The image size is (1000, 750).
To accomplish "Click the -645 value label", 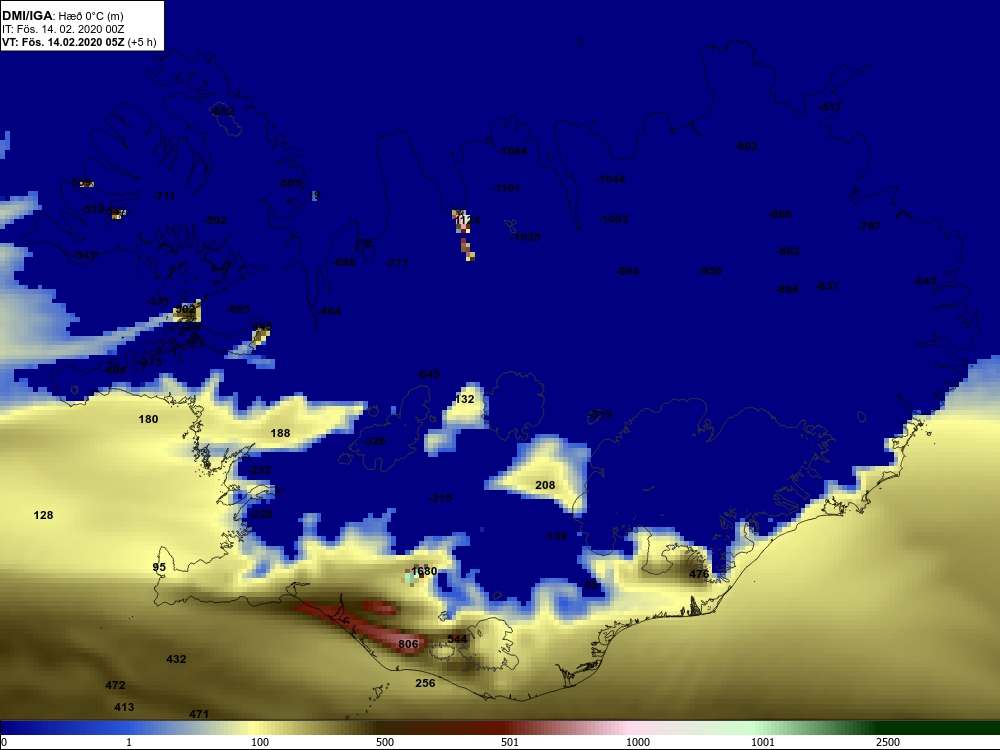I will coord(428,374).
